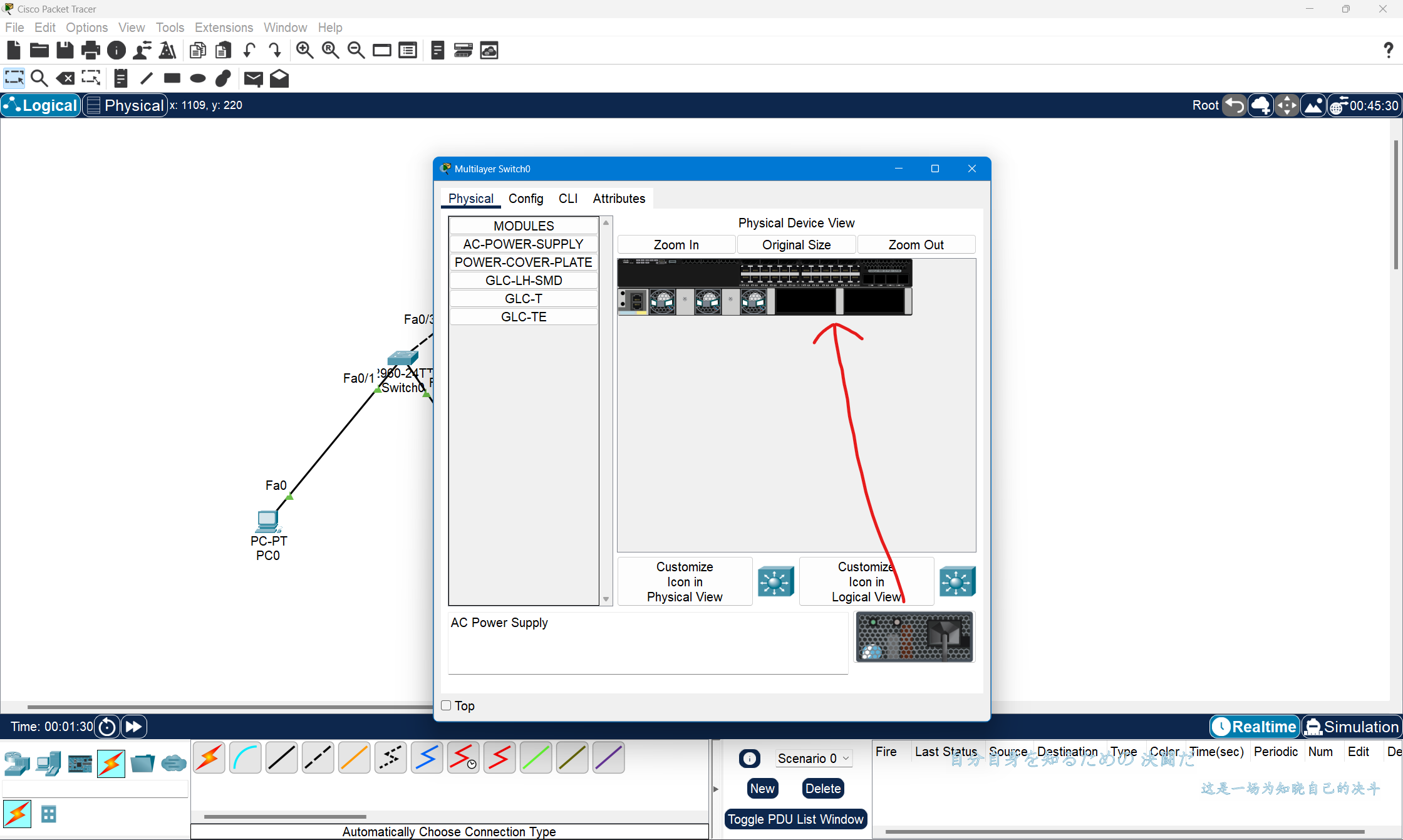
Task: Switch to Simulation mode
Action: pos(1352,727)
